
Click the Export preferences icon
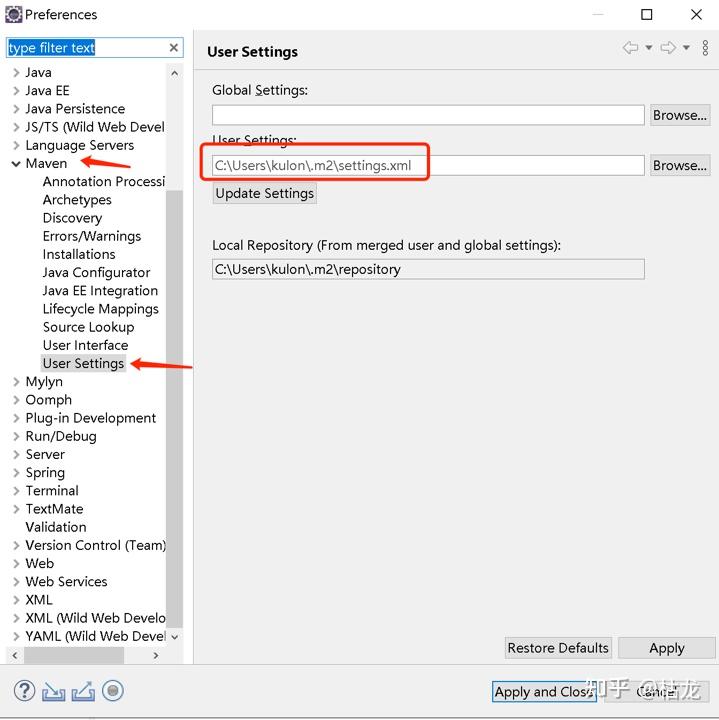pyautogui.click(x=83, y=690)
